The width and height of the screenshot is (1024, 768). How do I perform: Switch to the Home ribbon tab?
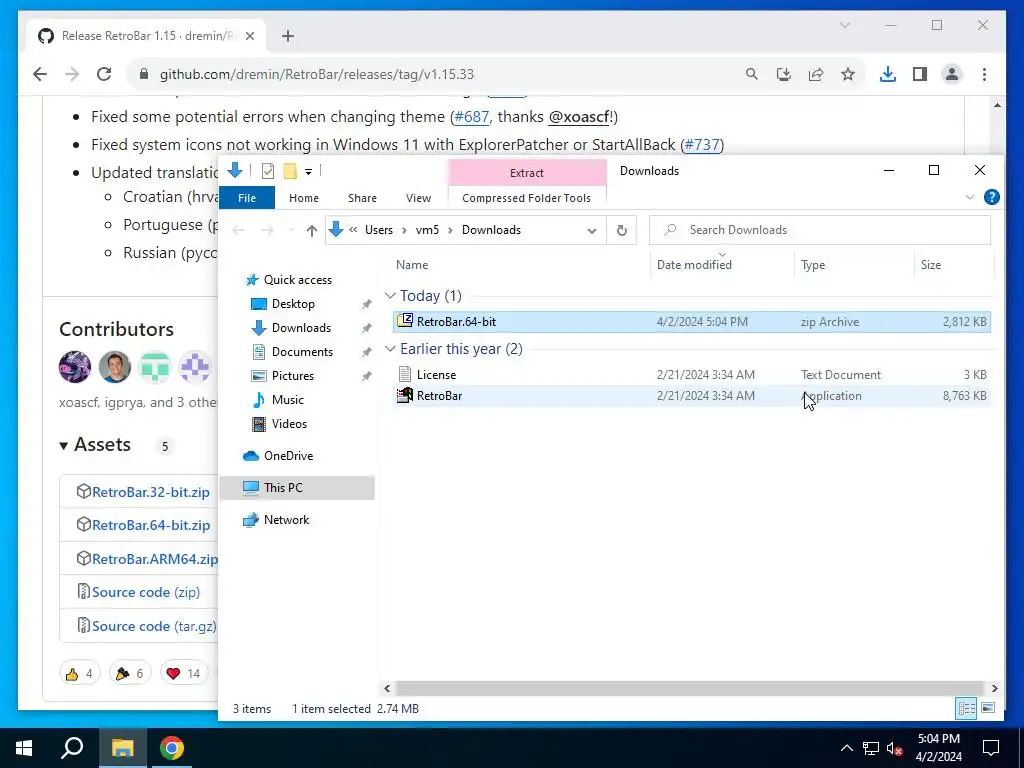tap(304, 198)
